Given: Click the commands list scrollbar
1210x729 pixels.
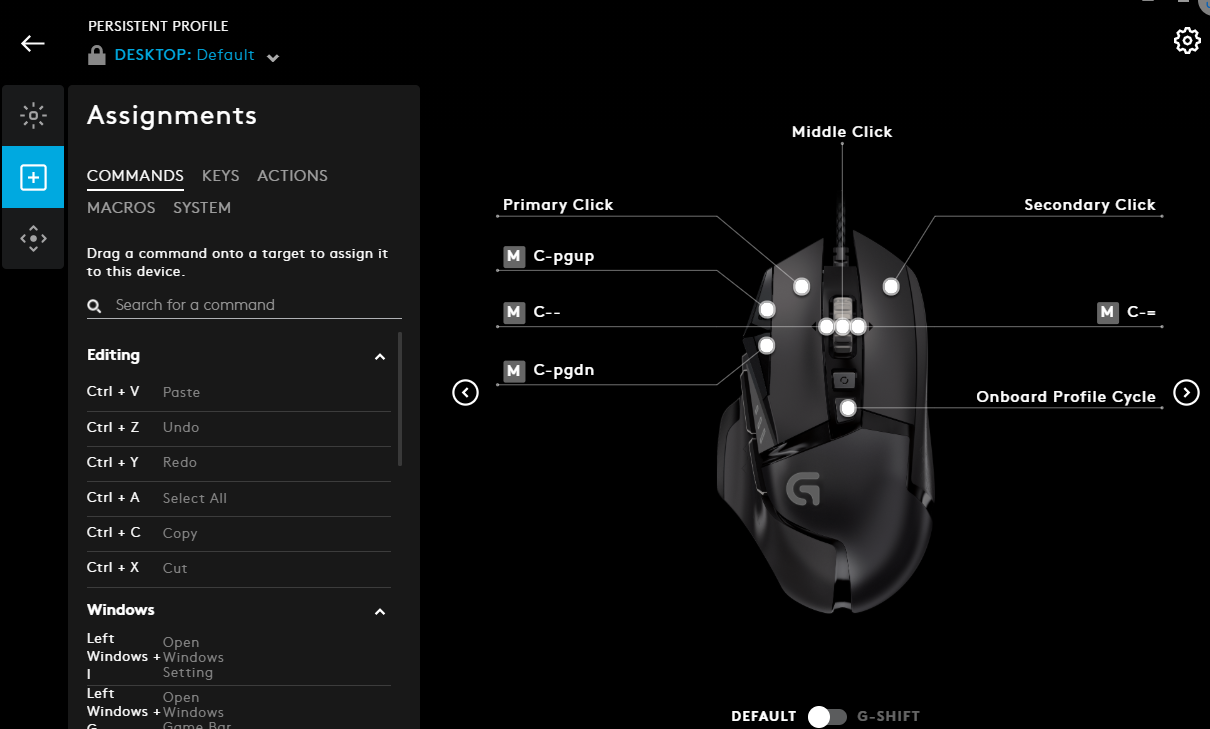Looking at the screenshot, I should pos(400,399).
